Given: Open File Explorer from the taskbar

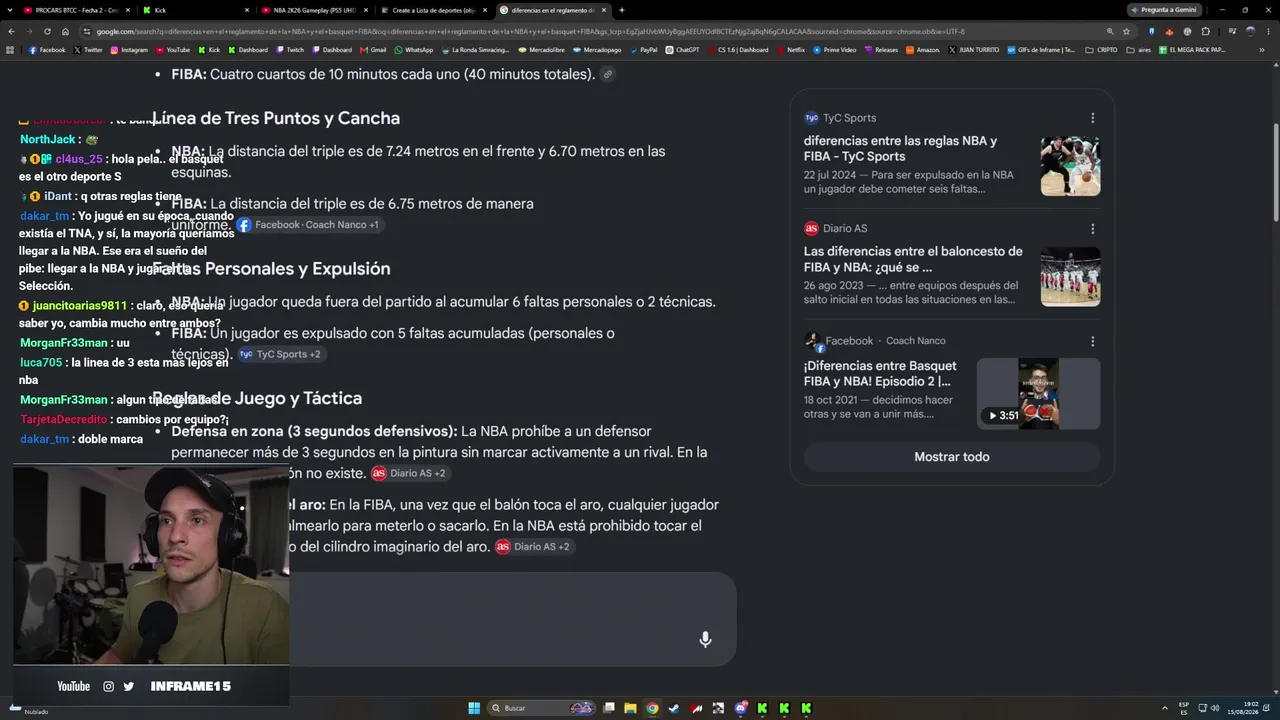Looking at the screenshot, I should (630, 708).
